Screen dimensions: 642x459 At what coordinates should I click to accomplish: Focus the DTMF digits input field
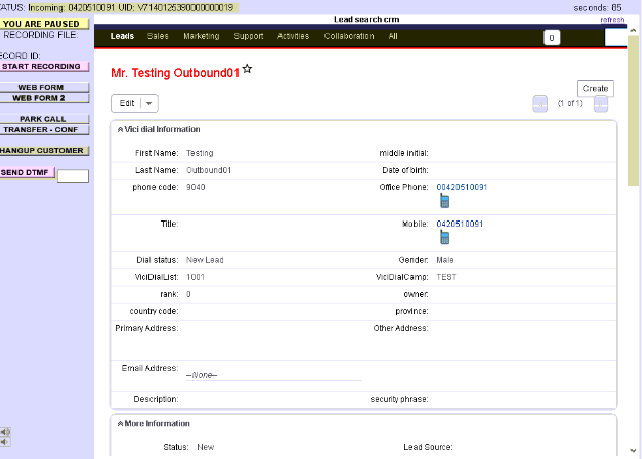(72, 176)
